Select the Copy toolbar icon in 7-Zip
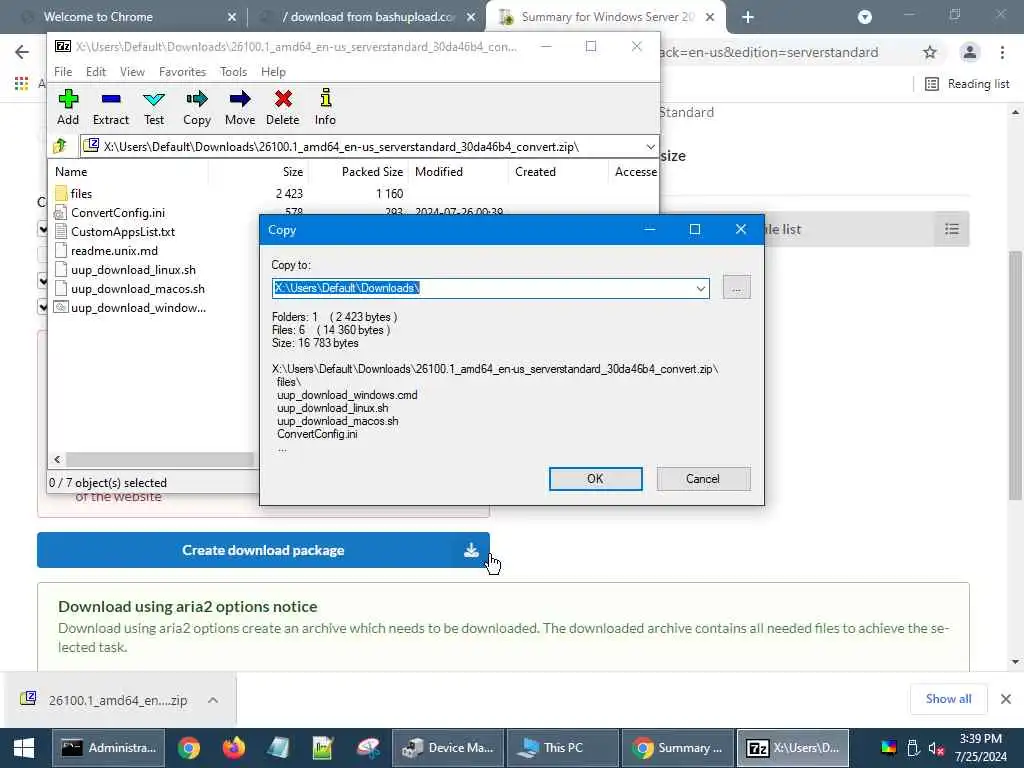1024x768 pixels. pos(197,107)
